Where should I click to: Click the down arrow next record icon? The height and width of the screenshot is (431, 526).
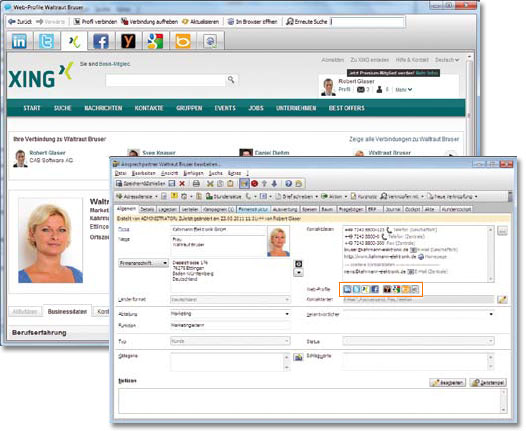(x=274, y=183)
